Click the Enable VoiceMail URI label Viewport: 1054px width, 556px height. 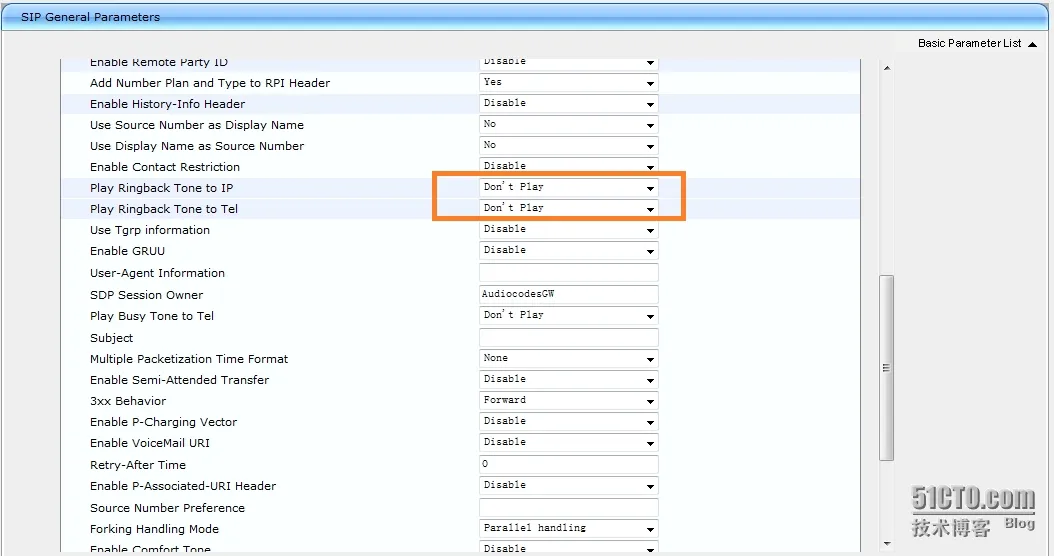[149, 443]
